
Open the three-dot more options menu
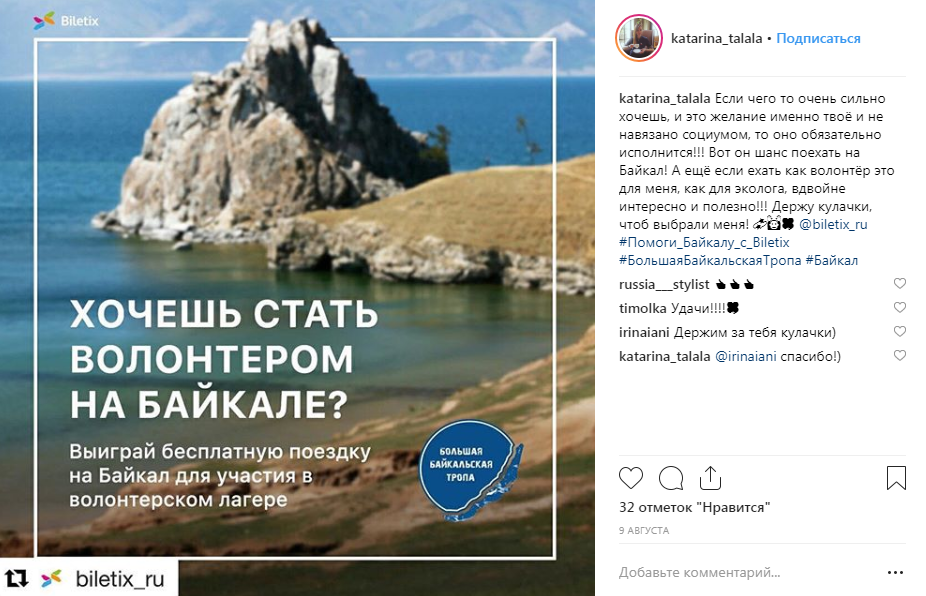[895, 572]
